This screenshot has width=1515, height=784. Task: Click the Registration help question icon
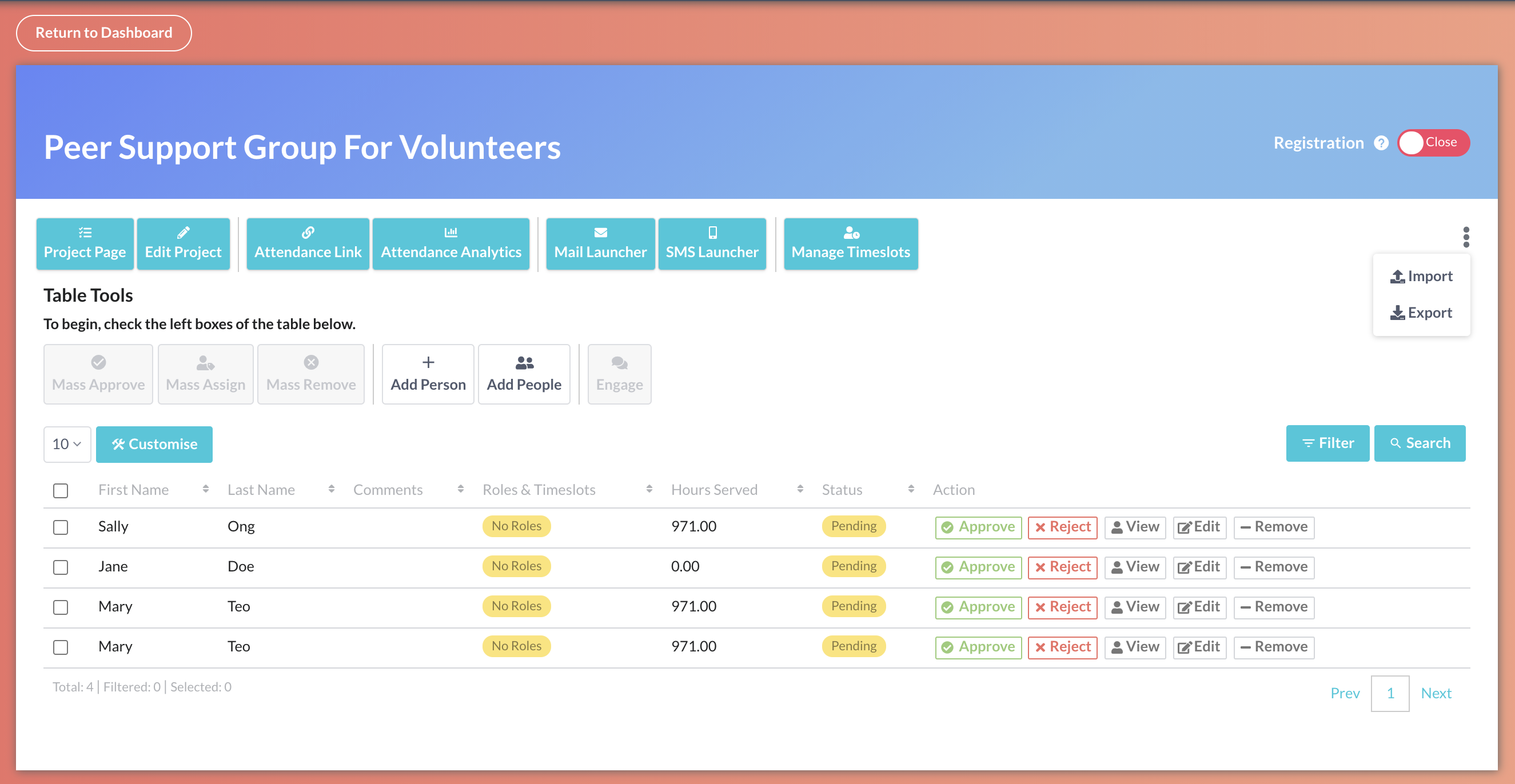click(x=1381, y=143)
